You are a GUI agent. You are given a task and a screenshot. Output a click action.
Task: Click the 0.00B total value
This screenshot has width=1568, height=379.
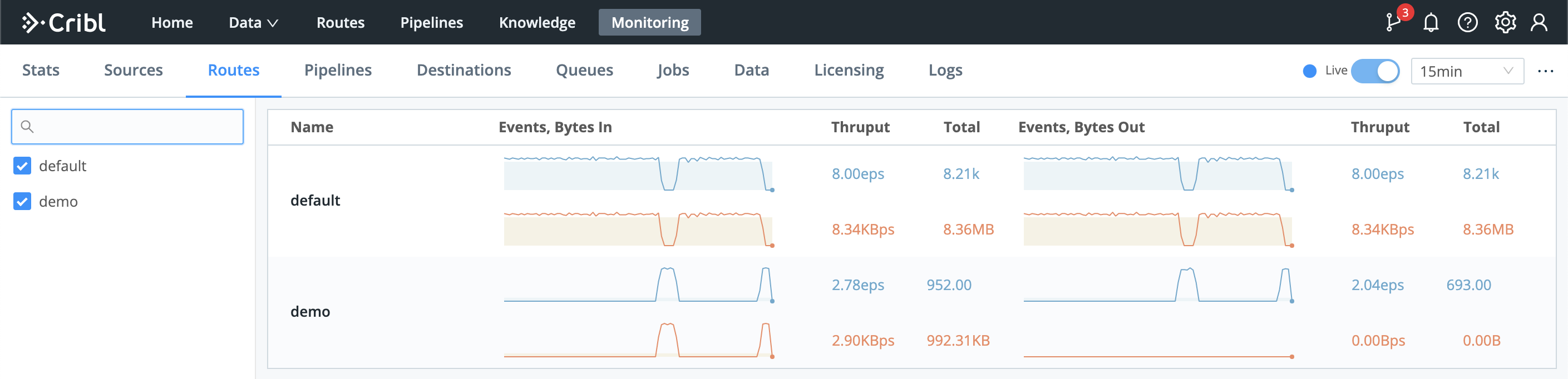1482,340
